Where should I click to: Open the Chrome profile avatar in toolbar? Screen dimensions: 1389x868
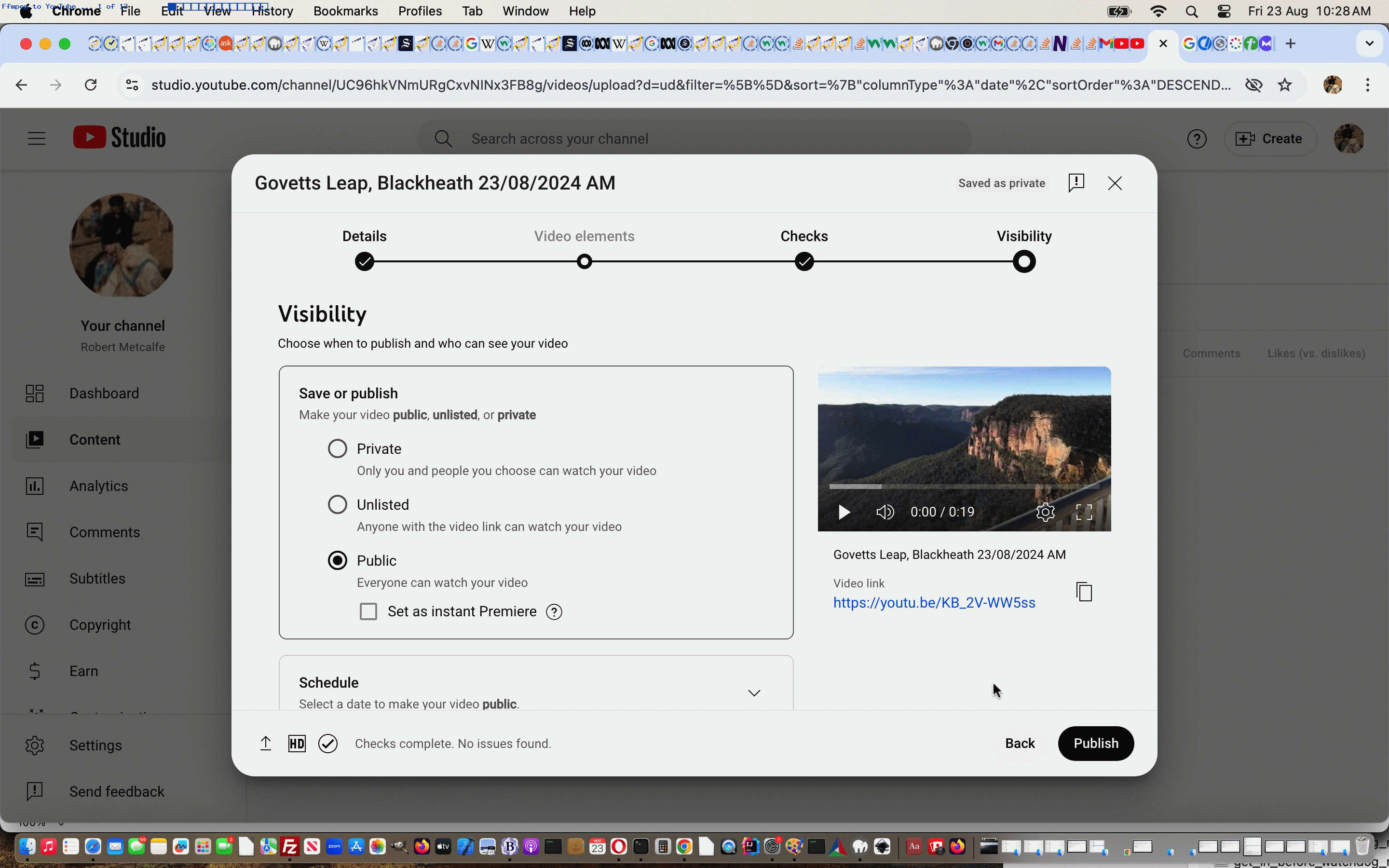(1332, 85)
